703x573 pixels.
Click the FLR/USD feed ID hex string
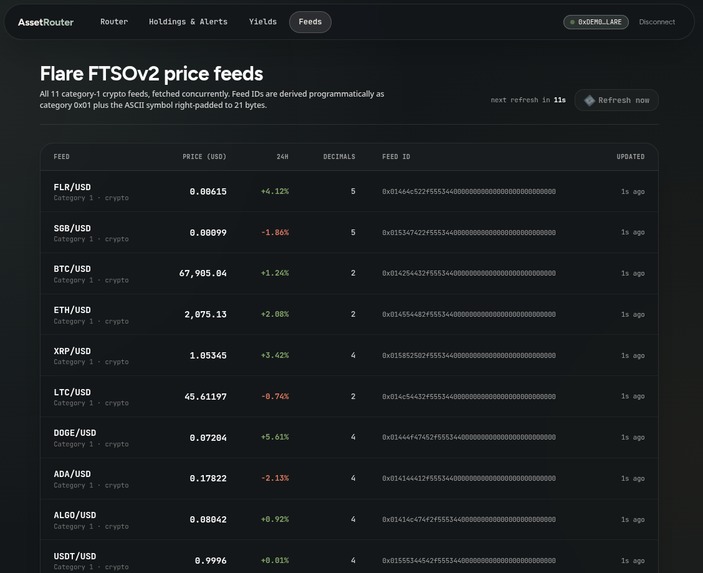pyautogui.click(x=469, y=191)
